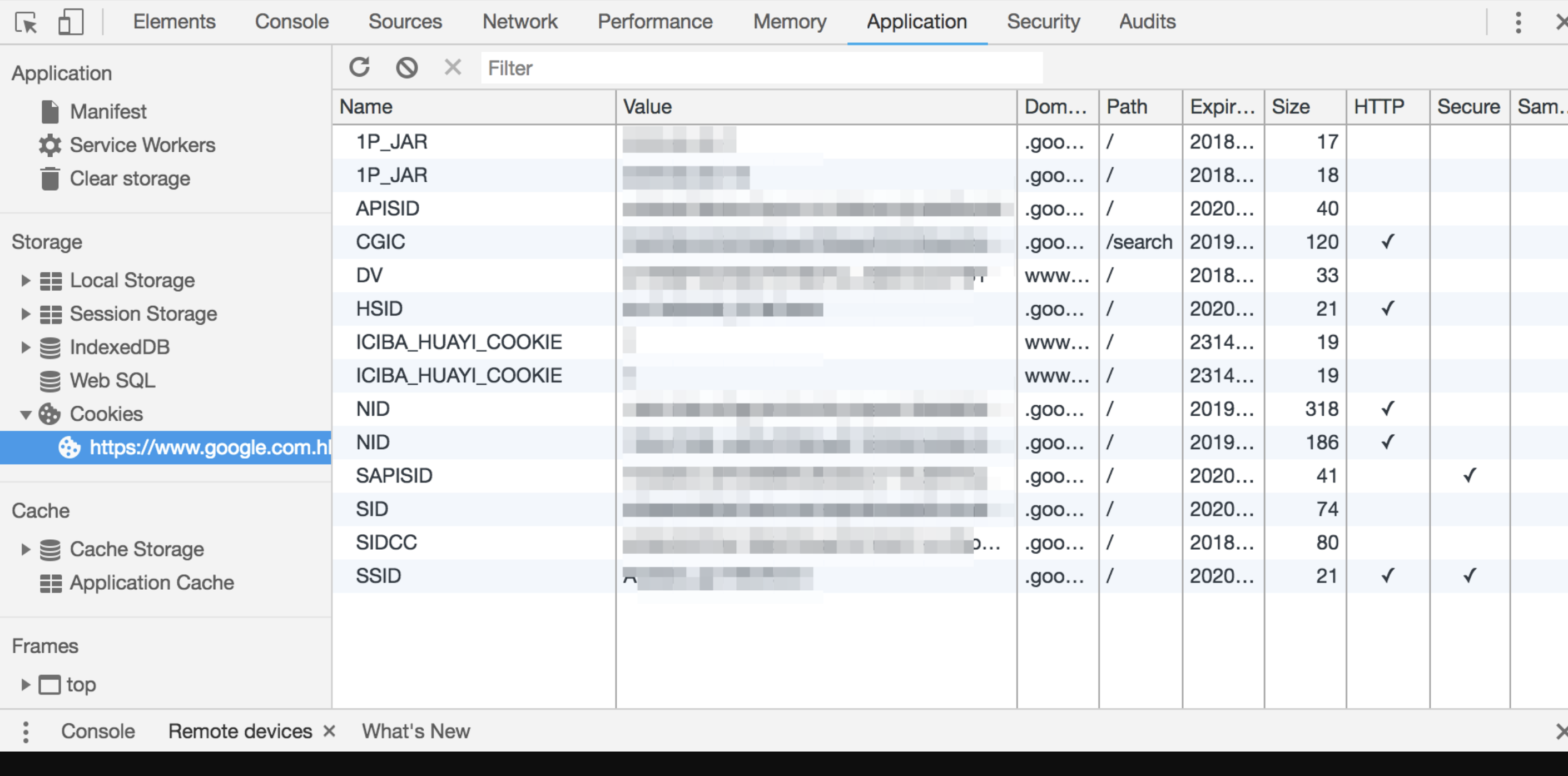Image resolution: width=1568 pixels, height=776 pixels.
Task: Open the Service Workers gear item
Action: click(x=141, y=145)
